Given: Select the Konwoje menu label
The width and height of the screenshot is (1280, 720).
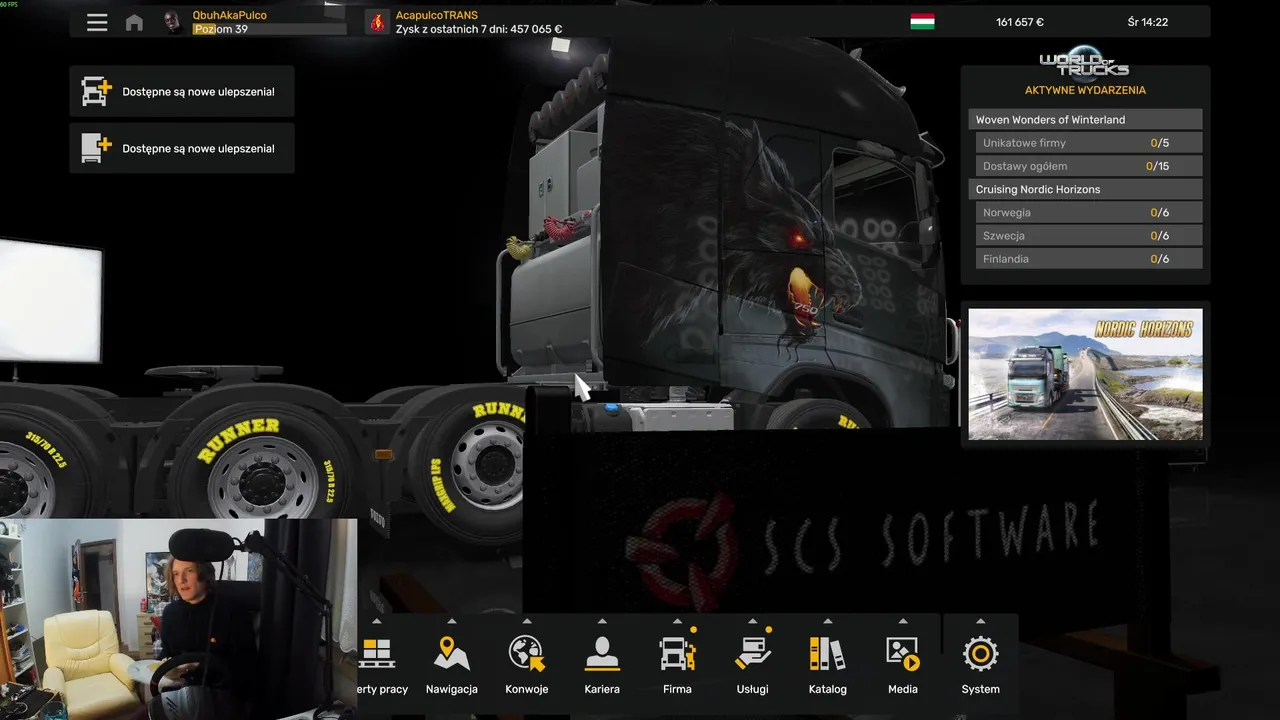Looking at the screenshot, I should click(527, 689).
